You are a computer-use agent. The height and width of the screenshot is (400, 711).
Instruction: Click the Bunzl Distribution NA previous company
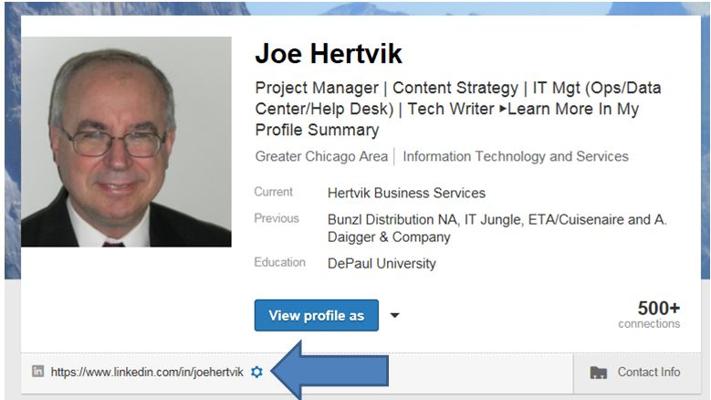[x=393, y=220]
